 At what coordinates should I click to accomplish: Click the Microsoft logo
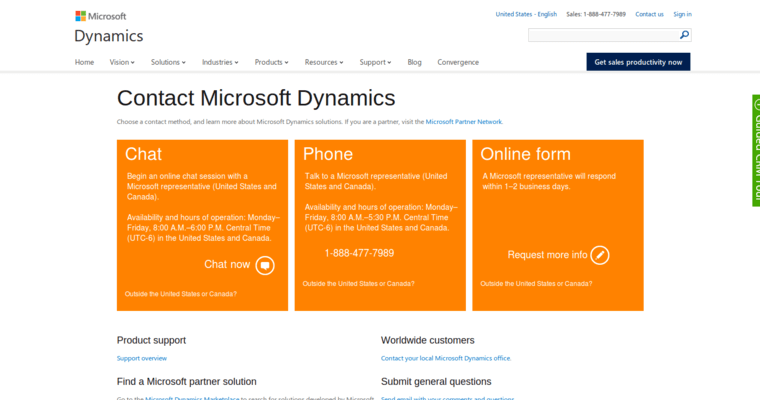pos(100,16)
